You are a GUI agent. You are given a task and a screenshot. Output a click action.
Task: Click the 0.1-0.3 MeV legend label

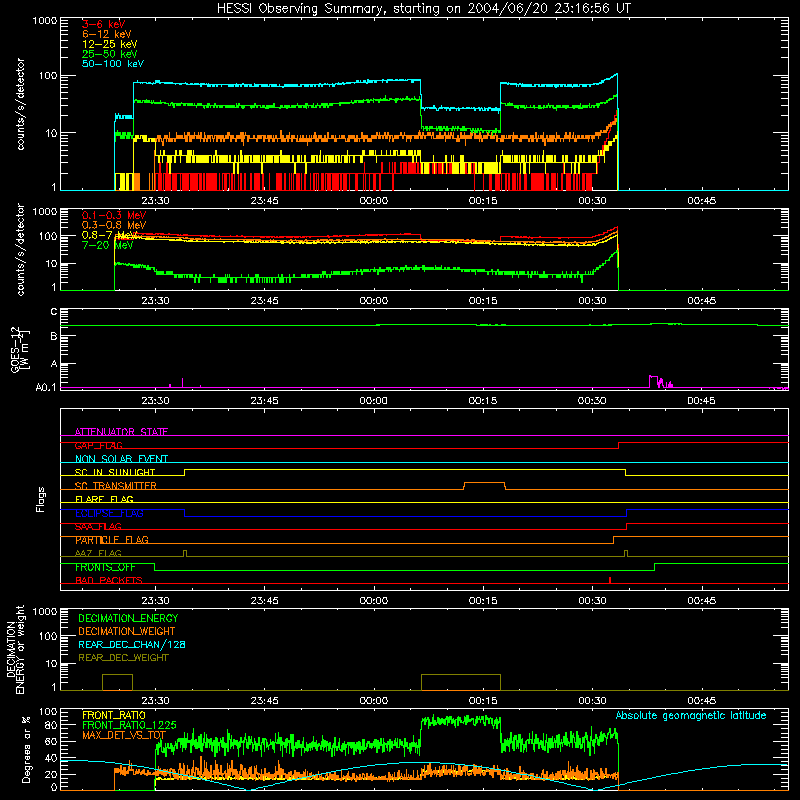[114, 216]
